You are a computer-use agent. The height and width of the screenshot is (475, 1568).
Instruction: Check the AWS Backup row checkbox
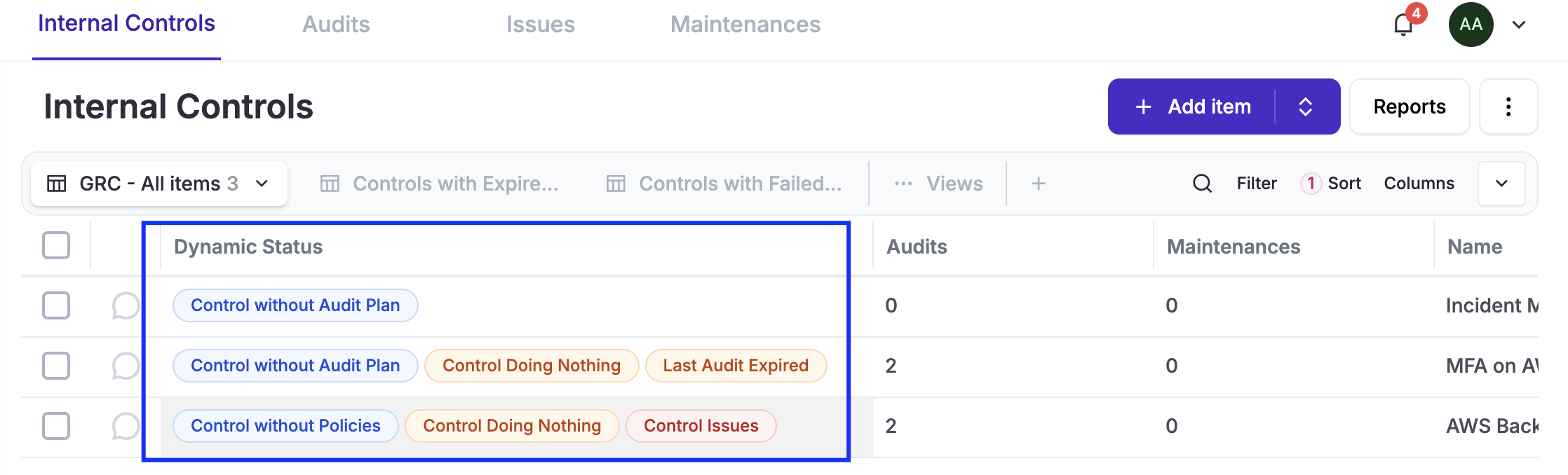(56, 426)
